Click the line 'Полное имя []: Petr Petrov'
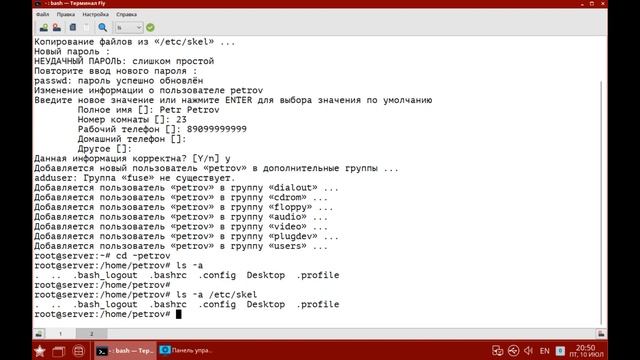The image size is (640, 360). [149, 110]
